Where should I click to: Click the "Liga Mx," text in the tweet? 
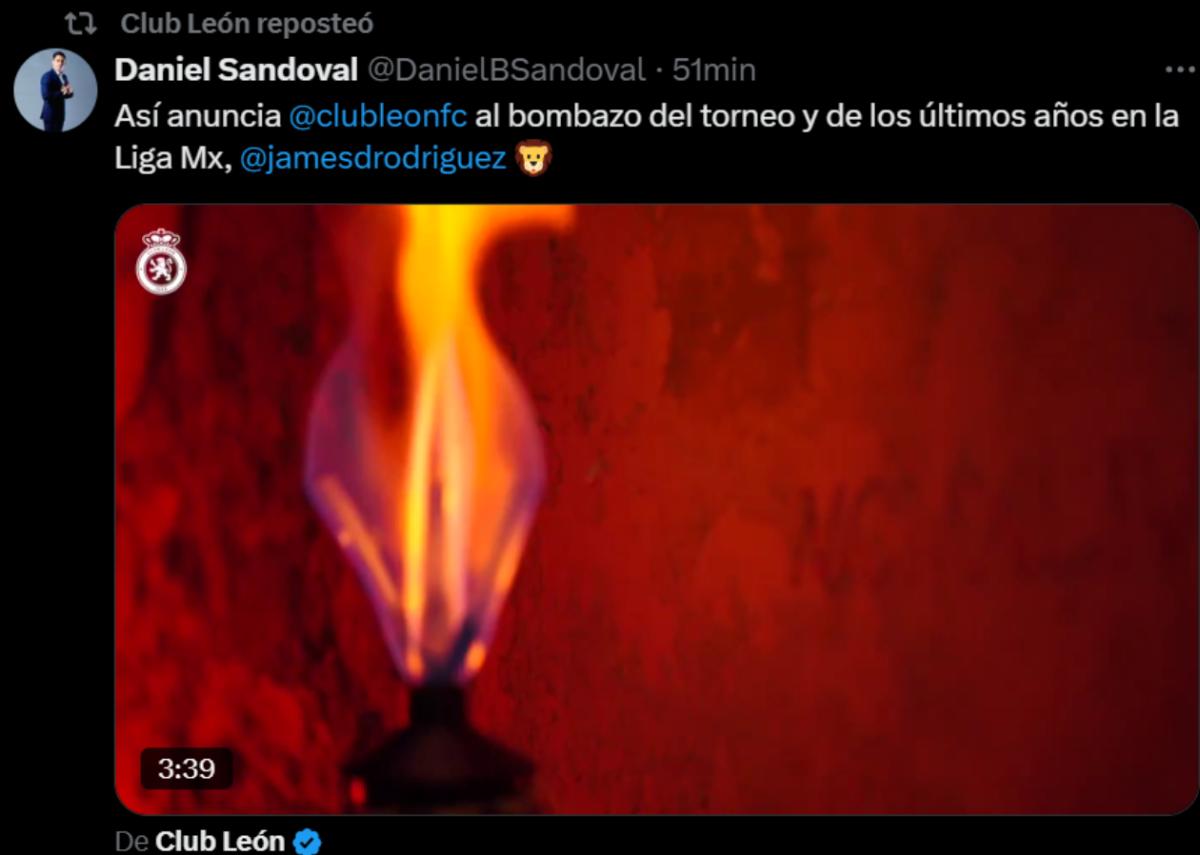[x=174, y=160]
